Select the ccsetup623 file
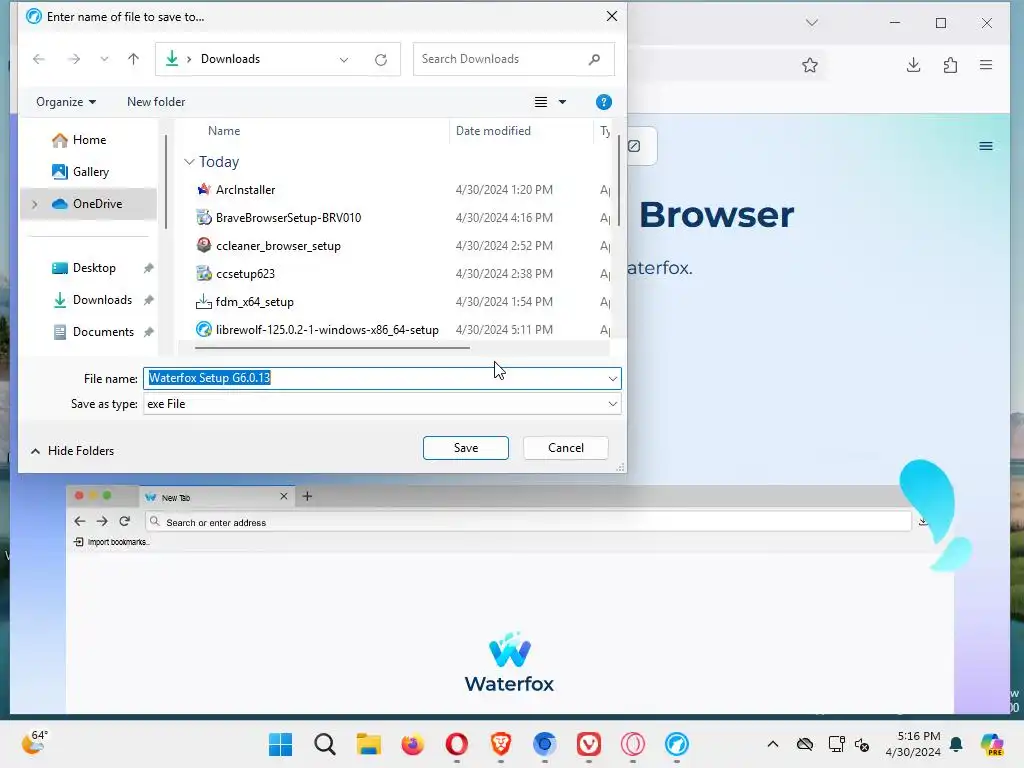The height and width of the screenshot is (768, 1024). (x=245, y=274)
